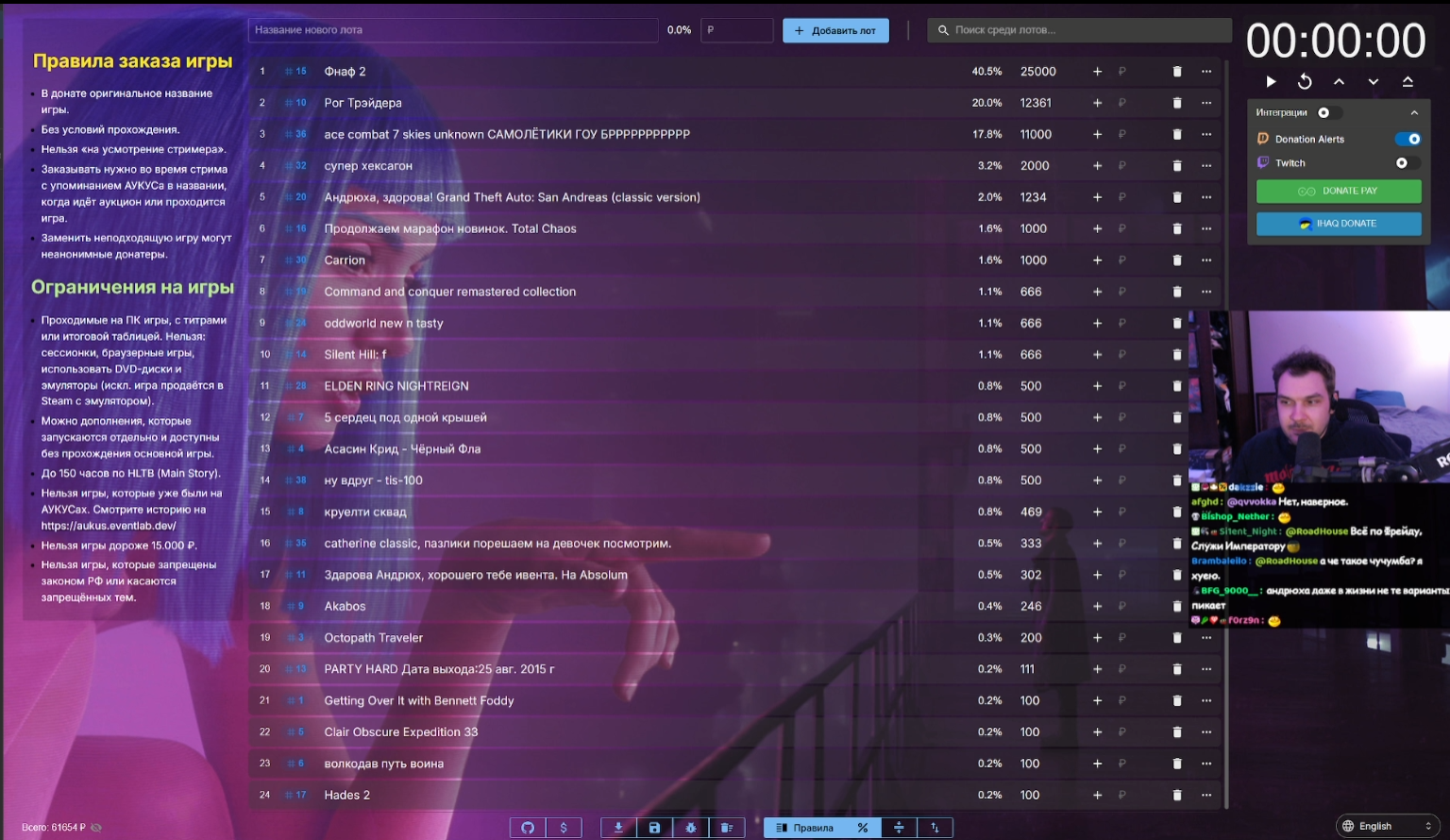Click the amount '12361' on Рог Трэйдера row

tap(1036, 103)
